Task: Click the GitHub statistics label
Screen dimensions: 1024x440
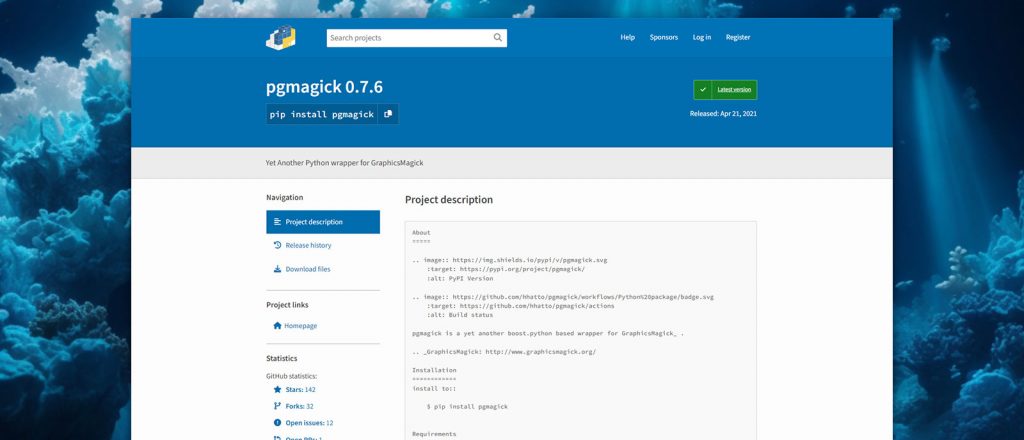Action: tap(291, 376)
